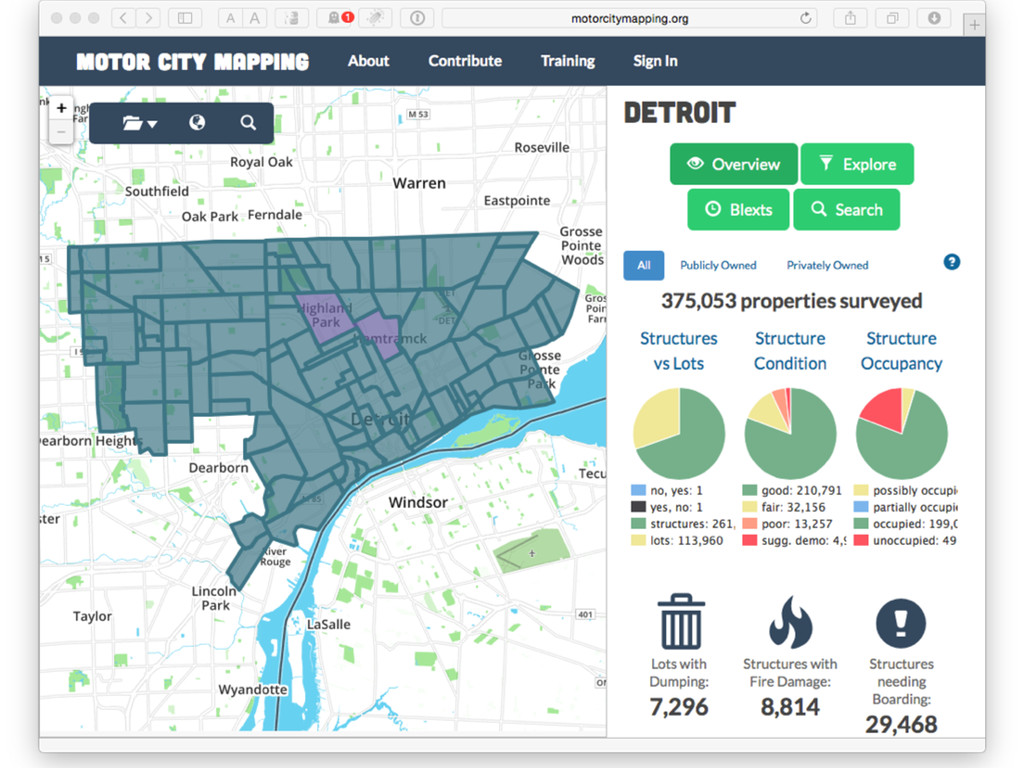Show all tabs in Safari
Image resolution: width=1024 pixels, height=768 pixels.
[x=892, y=18]
